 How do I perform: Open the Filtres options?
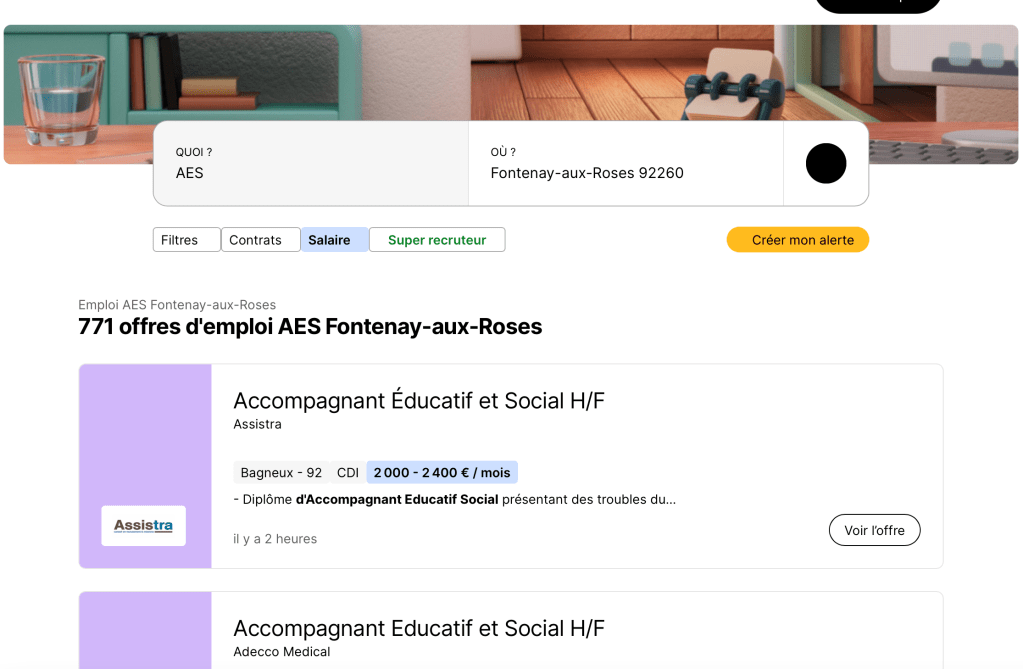tap(186, 240)
